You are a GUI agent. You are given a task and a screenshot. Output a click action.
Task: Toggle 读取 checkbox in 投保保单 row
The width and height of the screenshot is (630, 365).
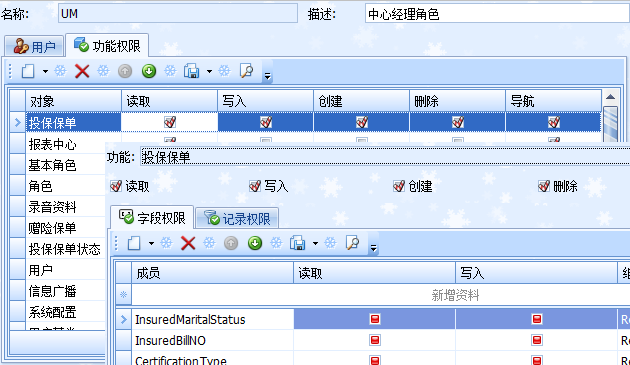(170, 122)
